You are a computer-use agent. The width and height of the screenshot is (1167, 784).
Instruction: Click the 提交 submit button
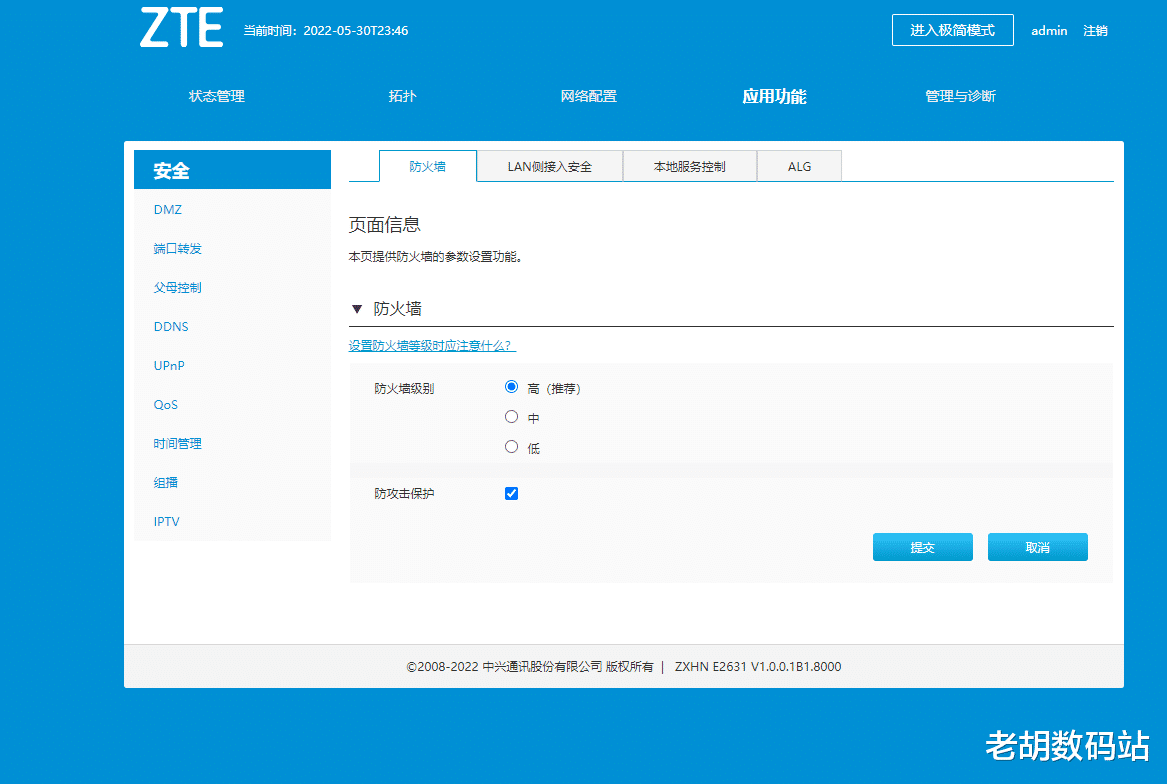(922, 547)
